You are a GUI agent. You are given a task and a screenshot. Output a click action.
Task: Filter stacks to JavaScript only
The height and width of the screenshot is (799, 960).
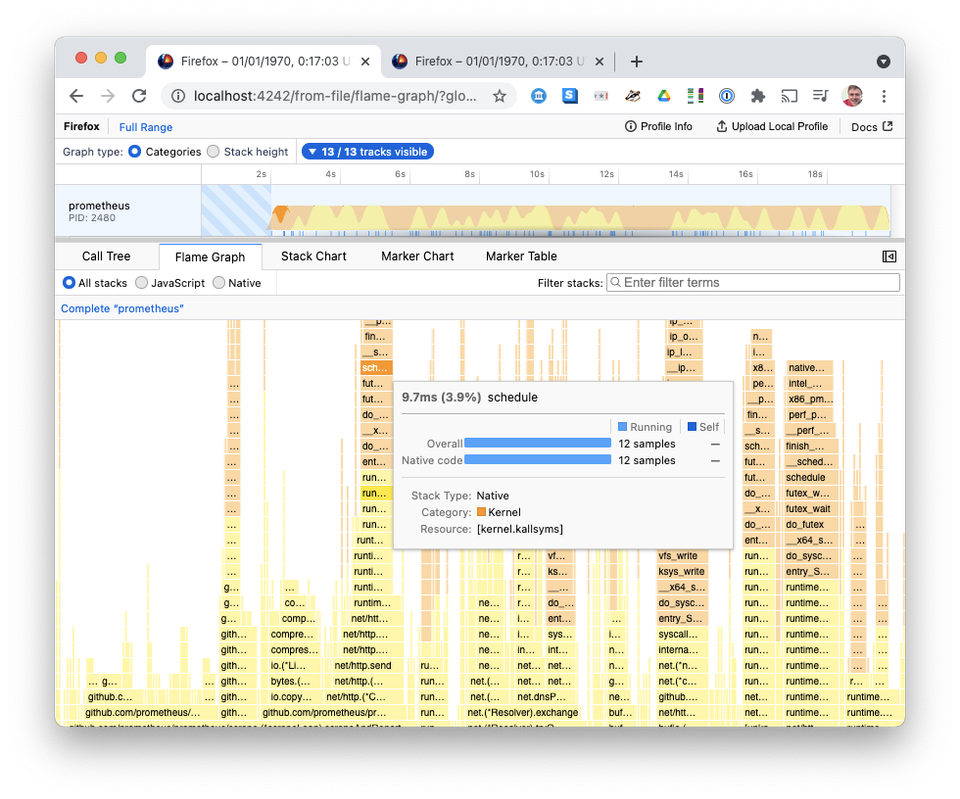coord(142,282)
